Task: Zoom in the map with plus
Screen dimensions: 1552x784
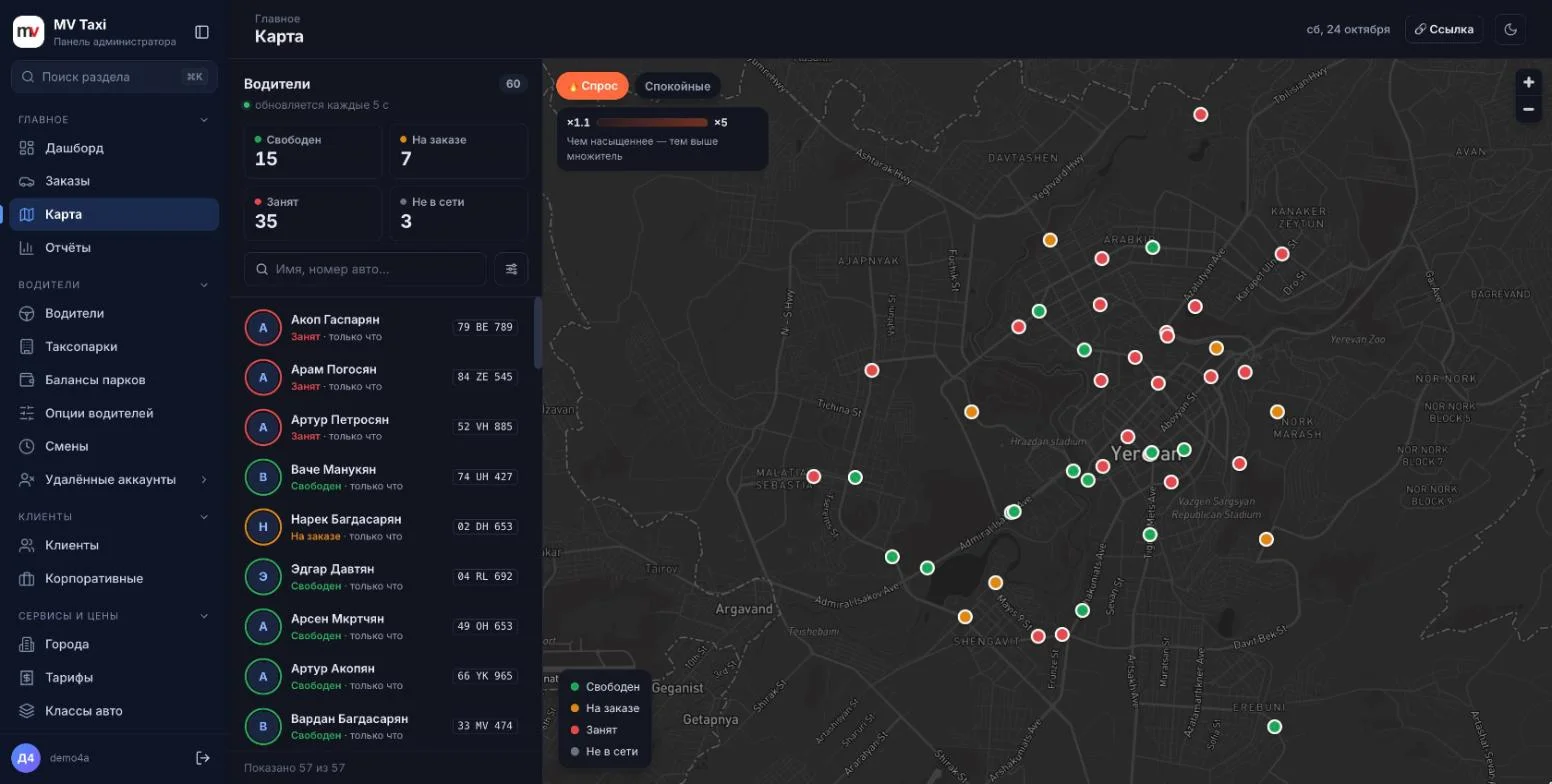Action: tap(1528, 83)
